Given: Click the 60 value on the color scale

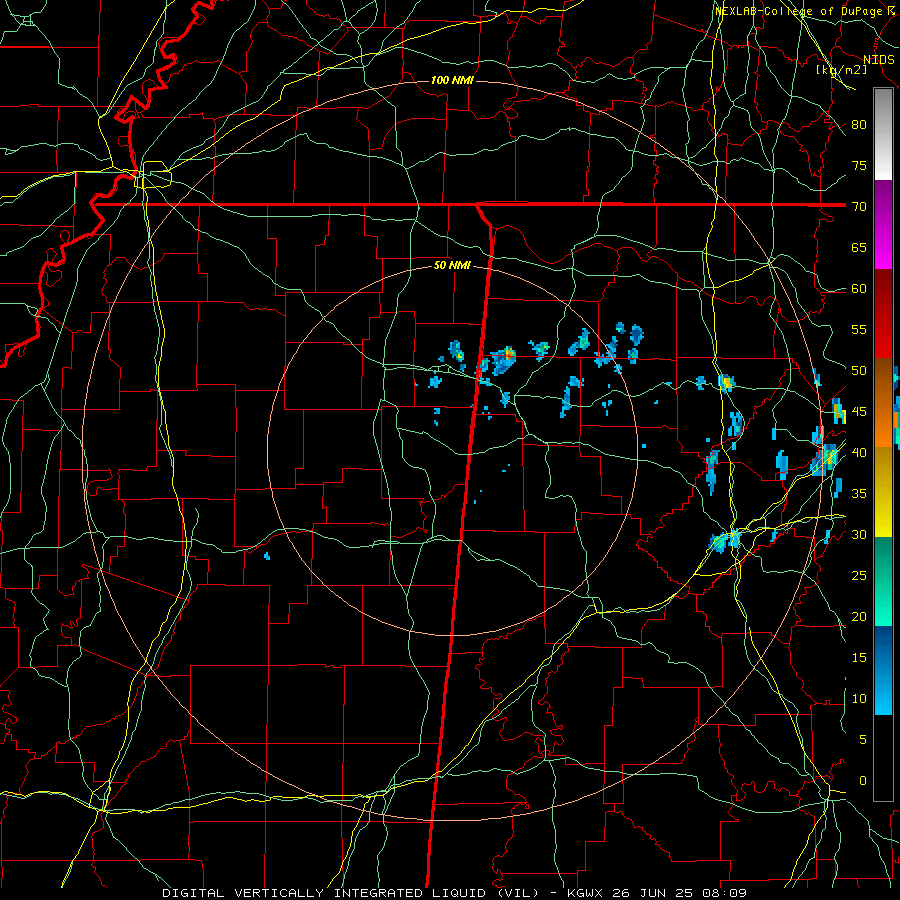Looking at the screenshot, I should tap(859, 288).
